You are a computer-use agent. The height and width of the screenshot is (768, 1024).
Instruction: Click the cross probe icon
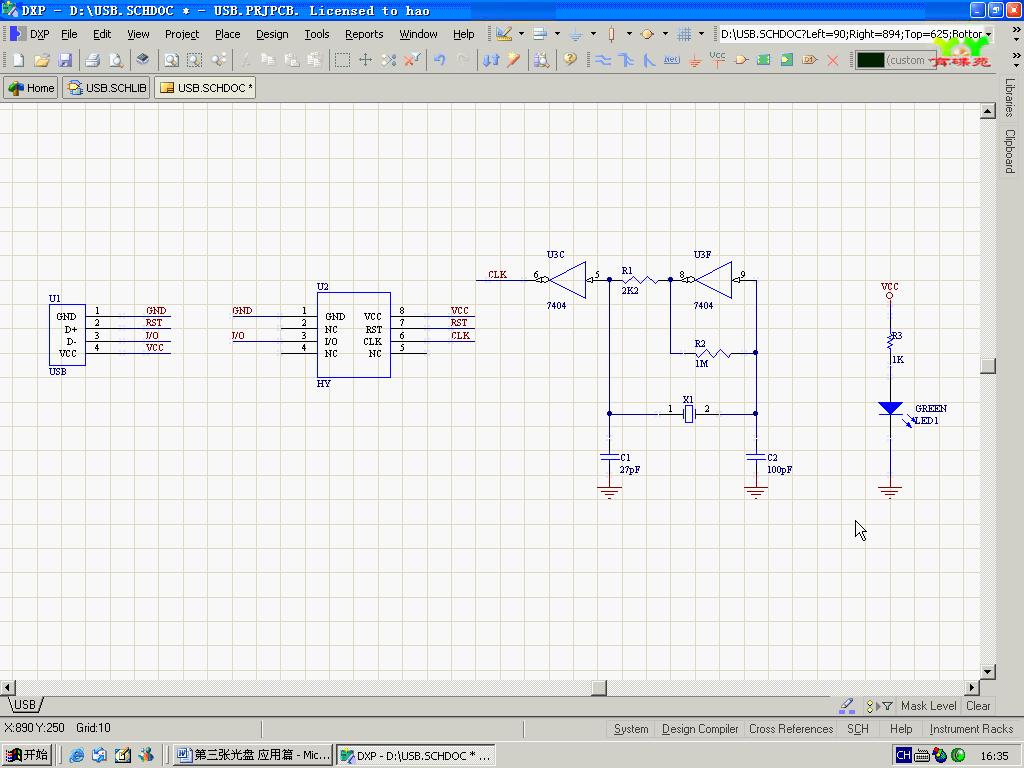coord(514,60)
